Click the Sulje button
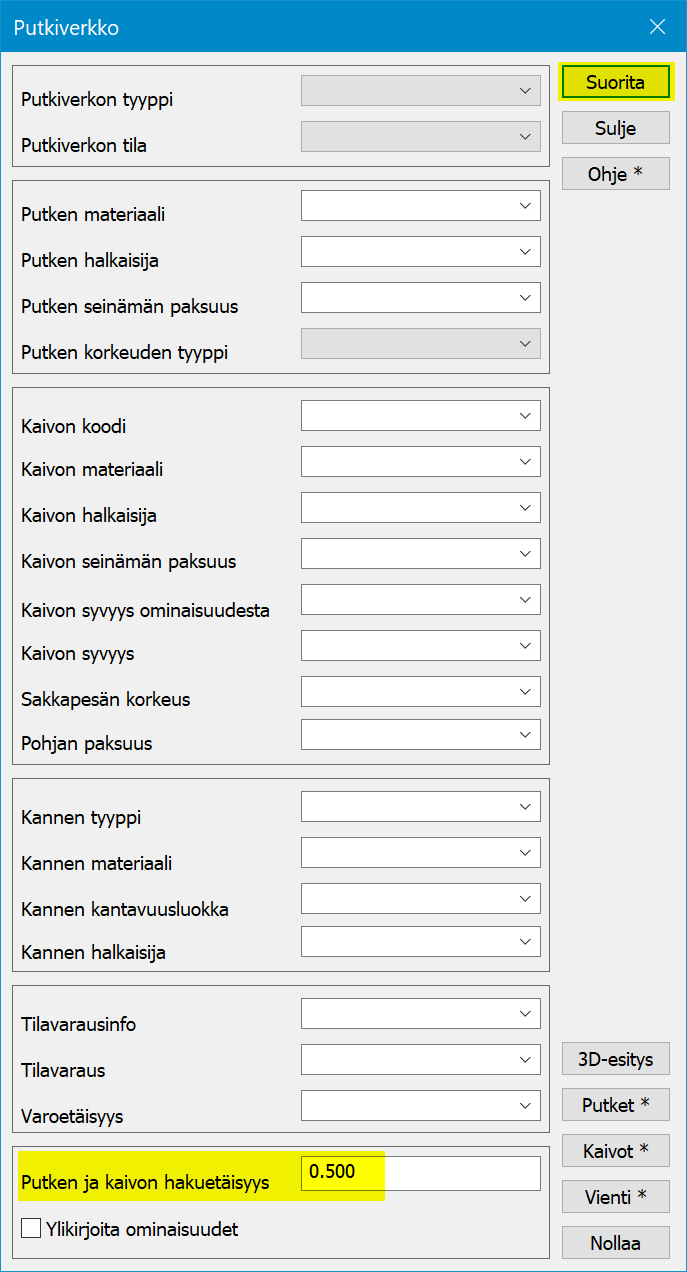The height and width of the screenshot is (1272, 687). click(x=615, y=128)
